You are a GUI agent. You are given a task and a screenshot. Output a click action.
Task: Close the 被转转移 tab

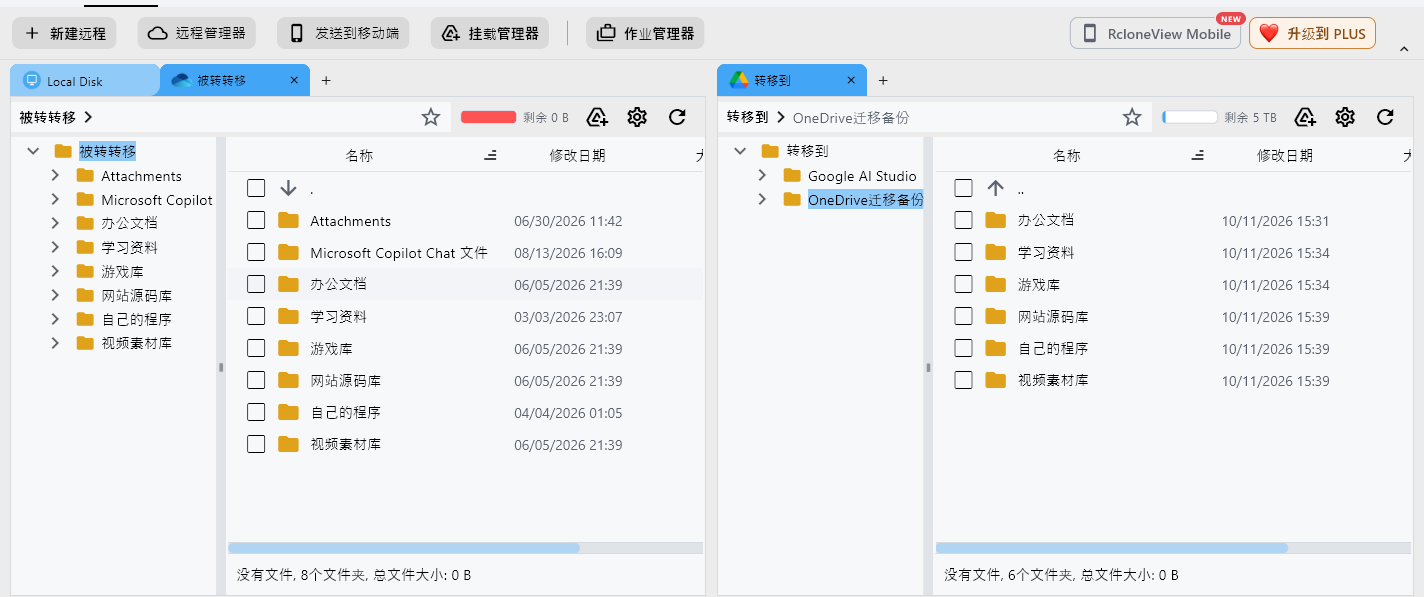coord(293,80)
